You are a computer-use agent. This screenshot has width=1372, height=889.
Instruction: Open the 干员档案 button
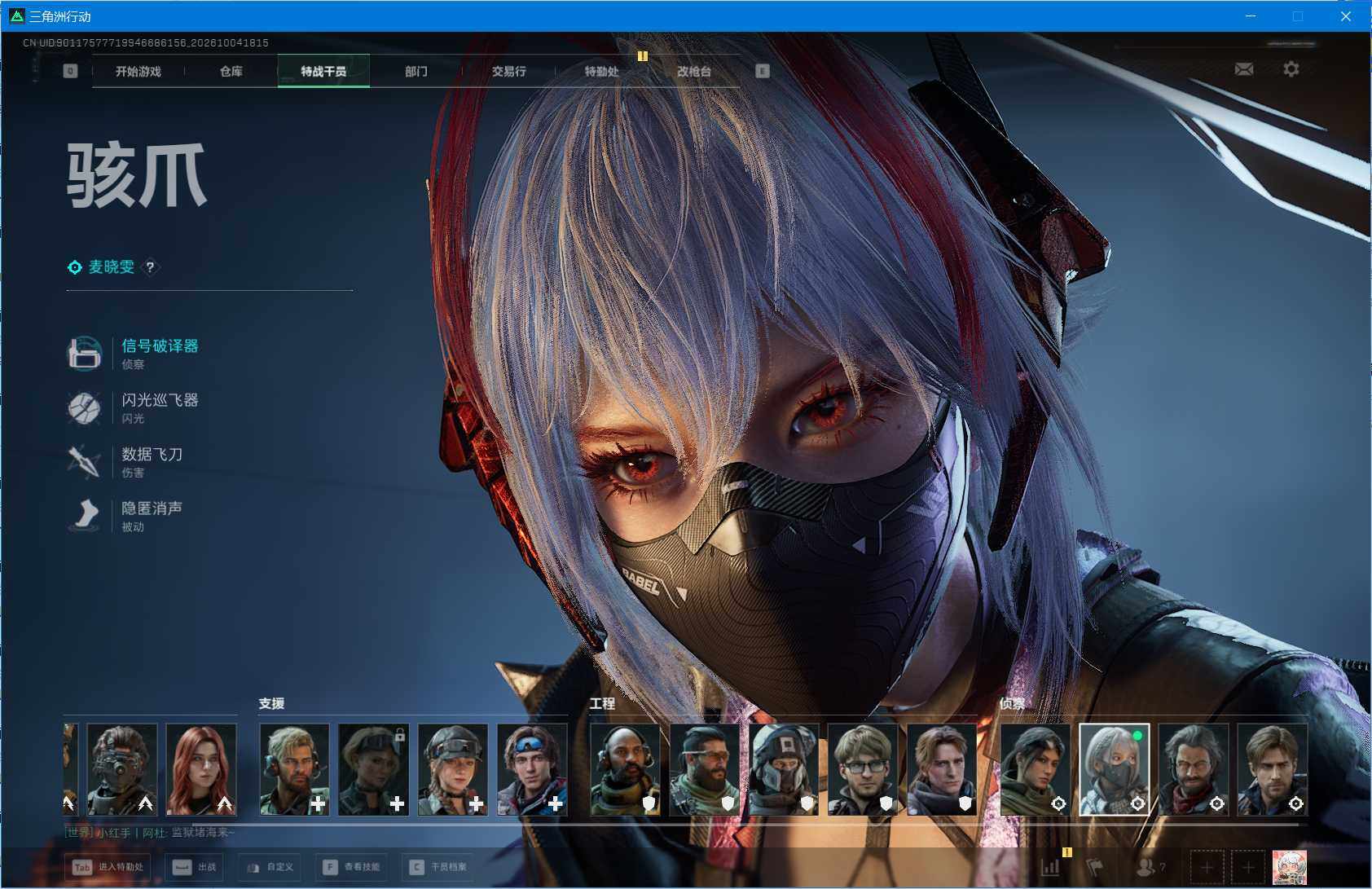[438, 867]
